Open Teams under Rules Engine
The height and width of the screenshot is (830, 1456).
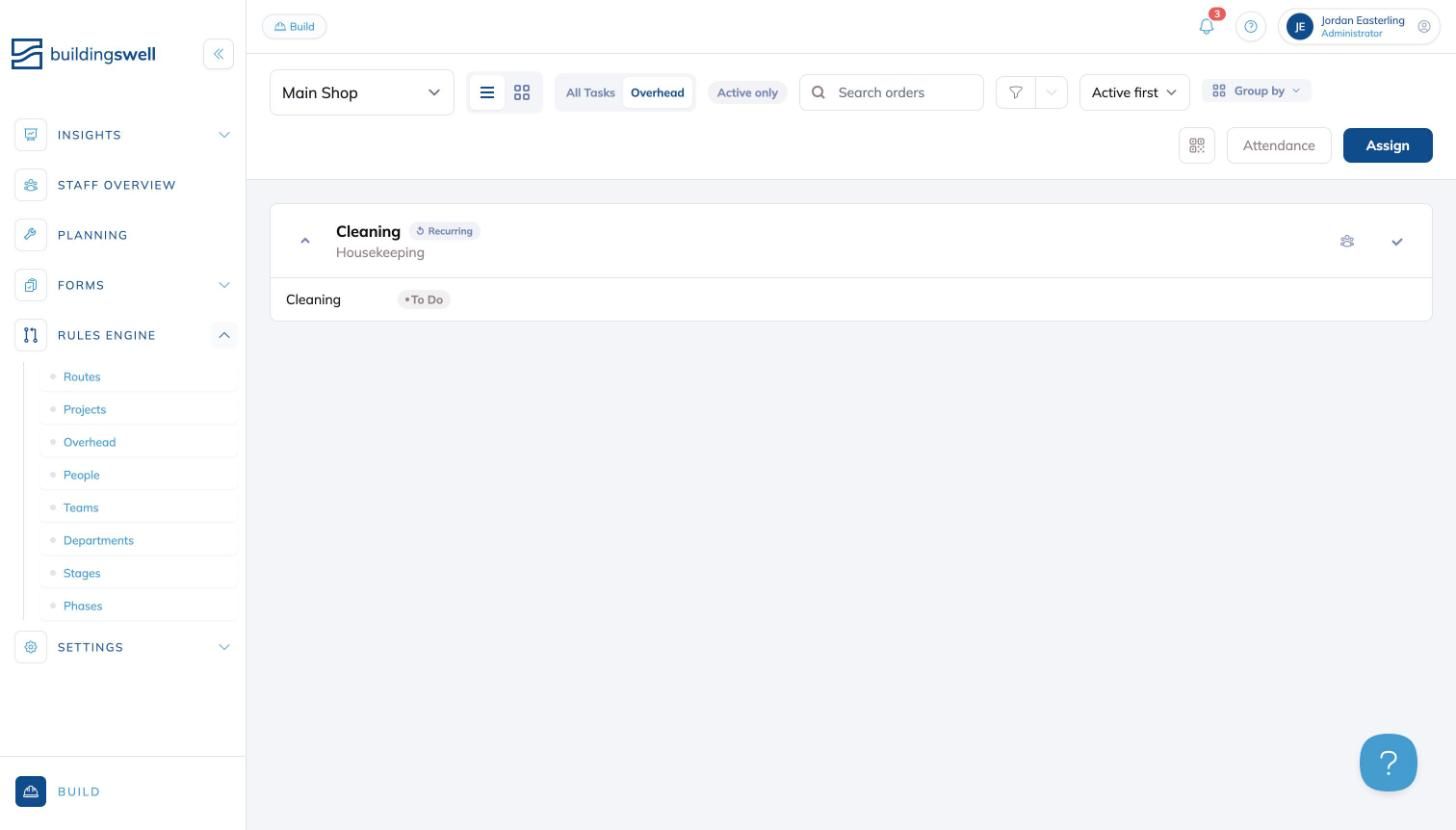pyautogui.click(x=81, y=508)
